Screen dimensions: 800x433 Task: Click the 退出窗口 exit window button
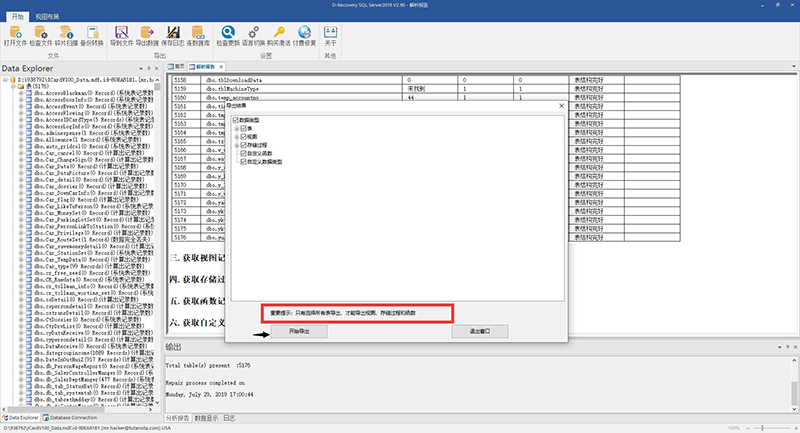click(480, 332)
